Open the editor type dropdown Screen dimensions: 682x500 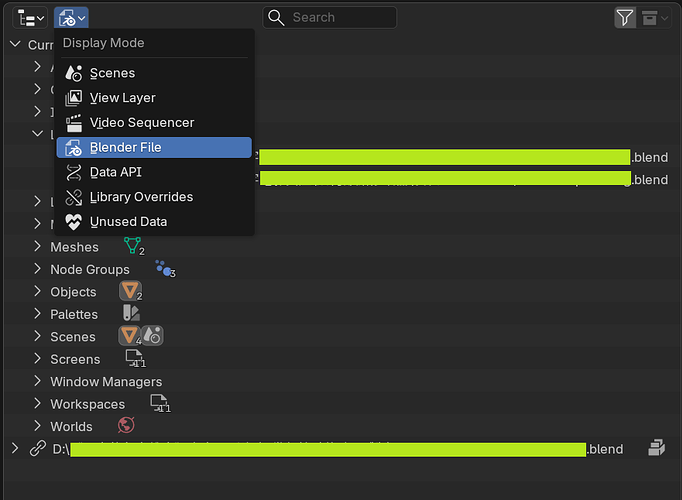(x=30, y=18)
